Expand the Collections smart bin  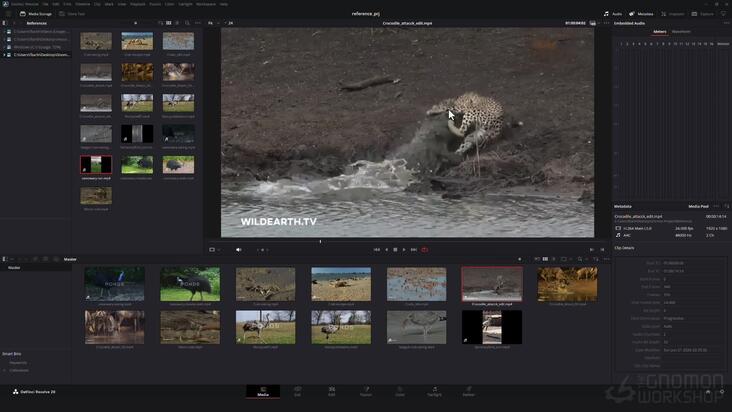pyautogui.click(x=5, y=370)
